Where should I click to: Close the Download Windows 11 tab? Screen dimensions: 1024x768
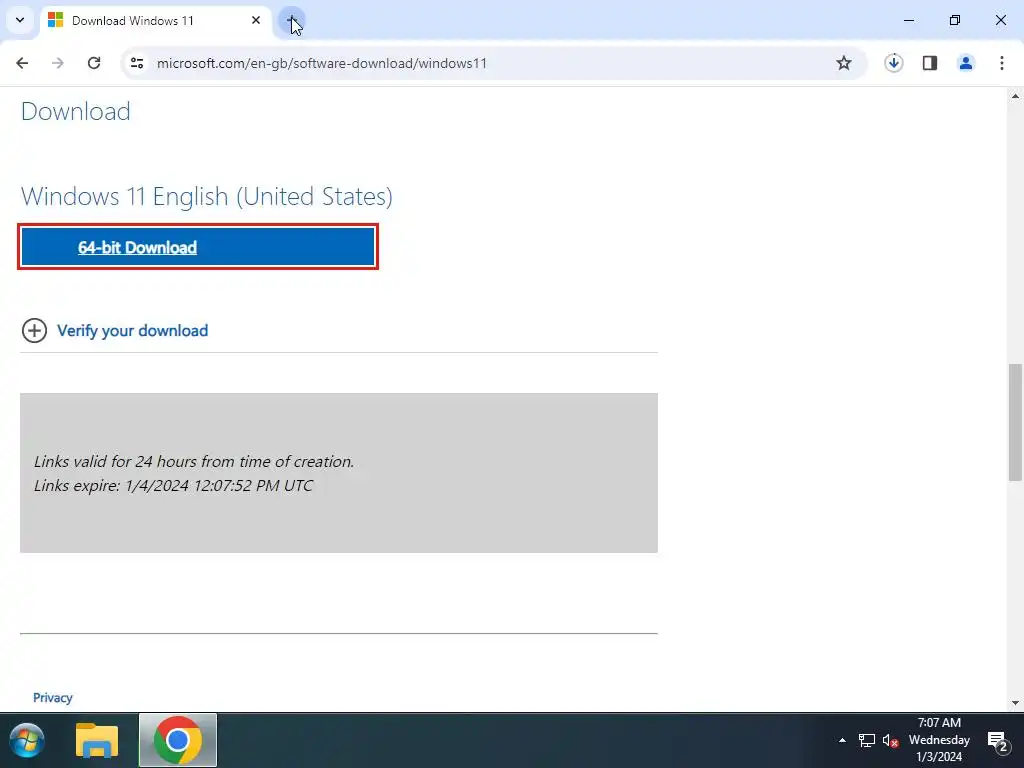click(256, 21)
